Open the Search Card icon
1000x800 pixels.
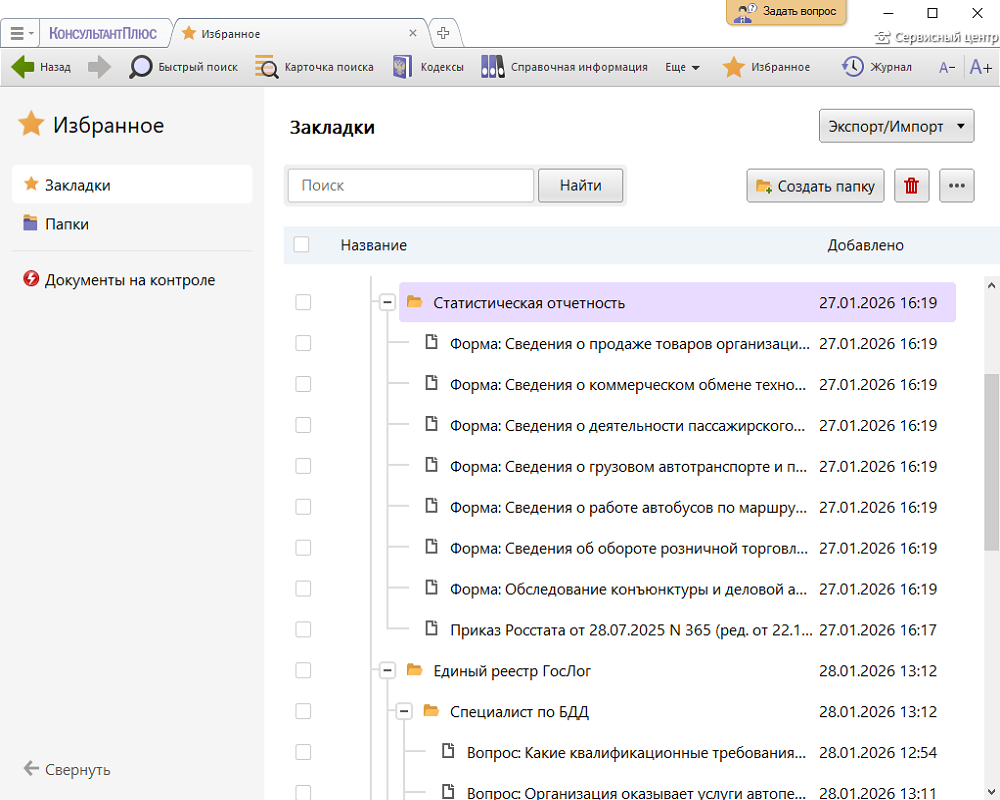pyautogui.click(x=266, y=67)
